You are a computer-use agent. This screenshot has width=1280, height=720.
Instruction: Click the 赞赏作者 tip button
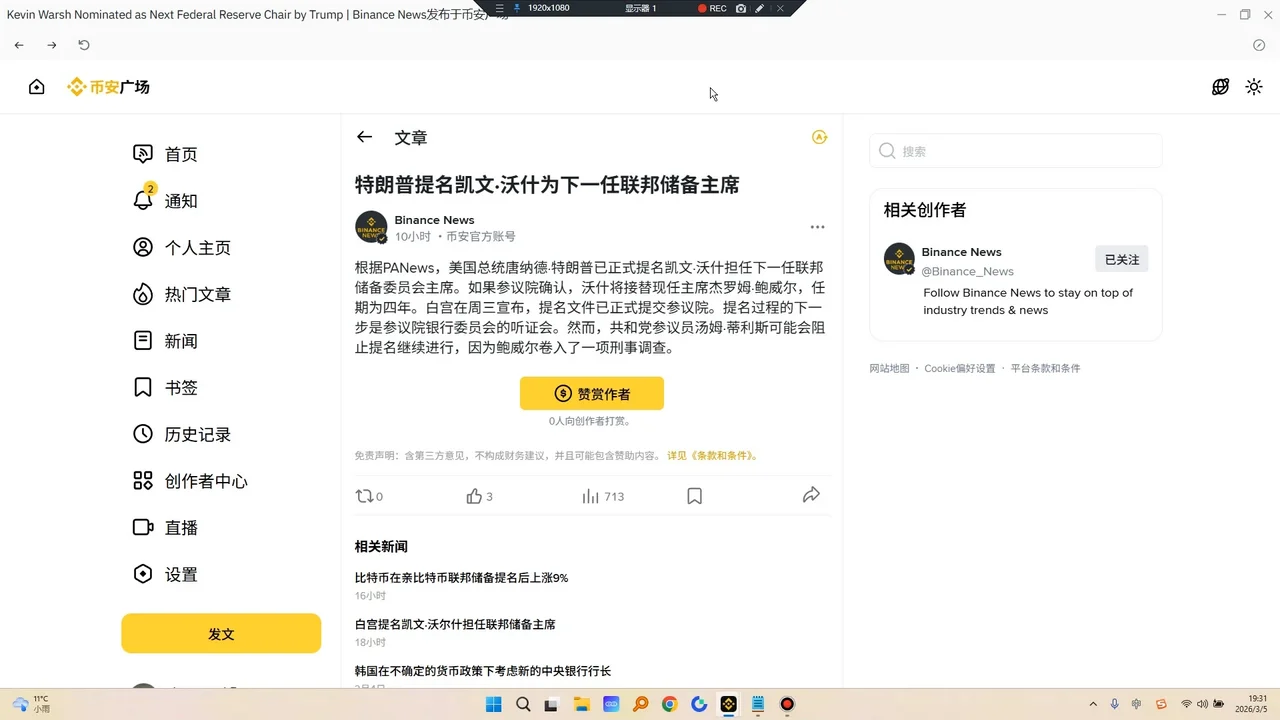591,394
